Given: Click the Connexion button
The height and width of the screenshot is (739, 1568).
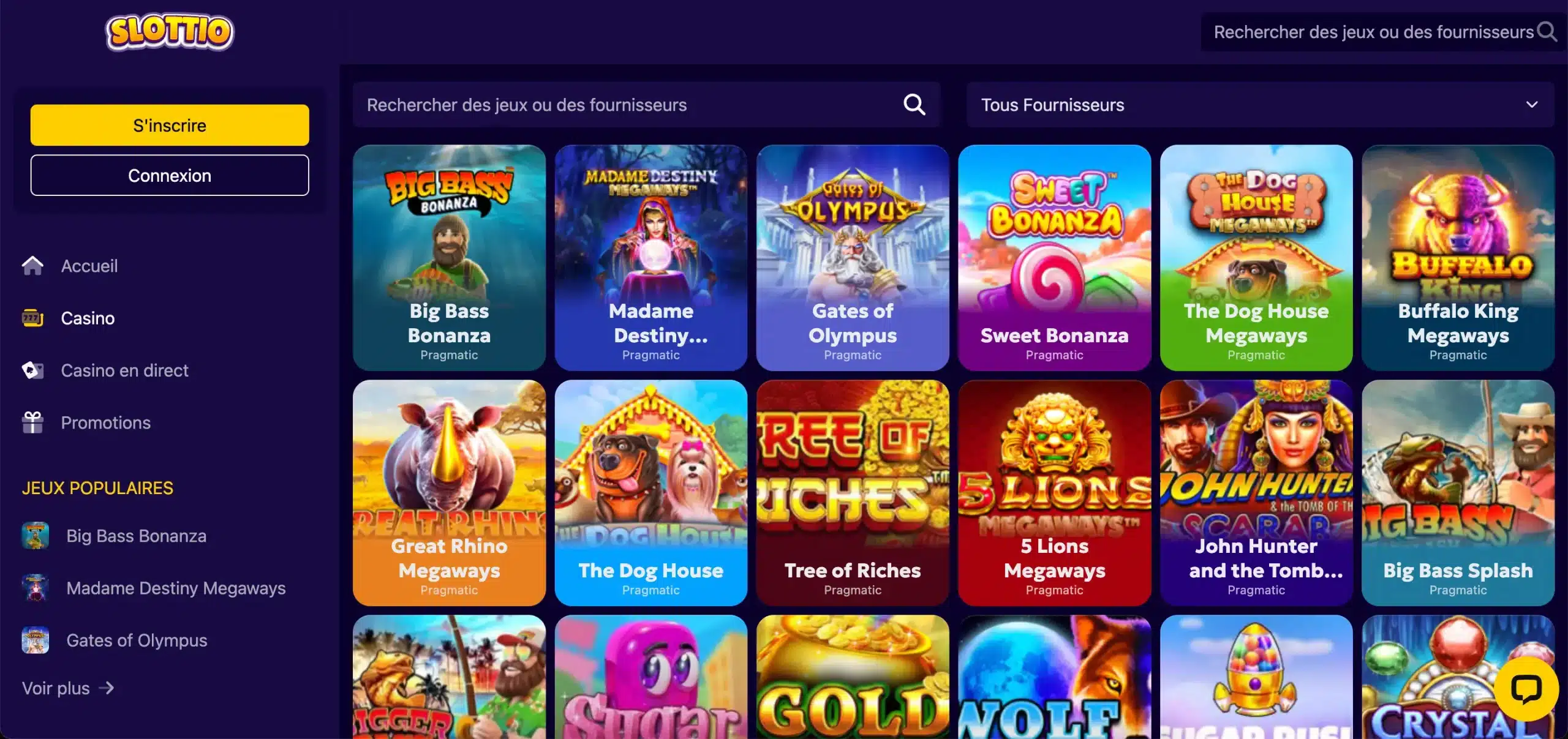Looking at the screenshot, I should (170, 176).
